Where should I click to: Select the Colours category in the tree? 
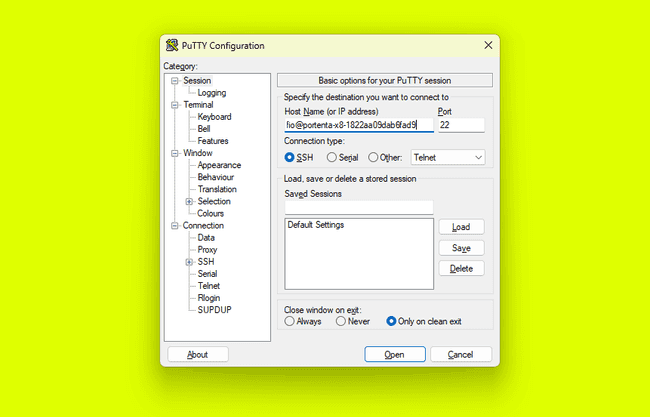[x=210, y=213]
